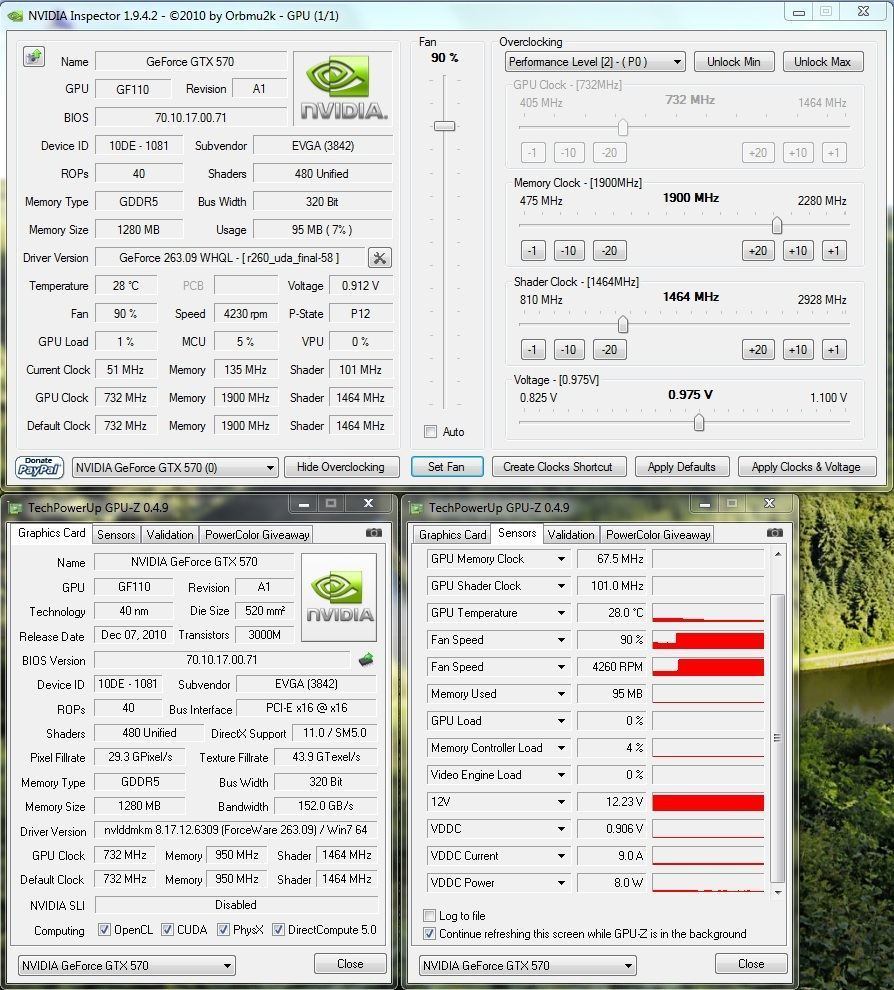Click the Set Fan button
This screenshot has height=990, width=894.
(446, 467)
